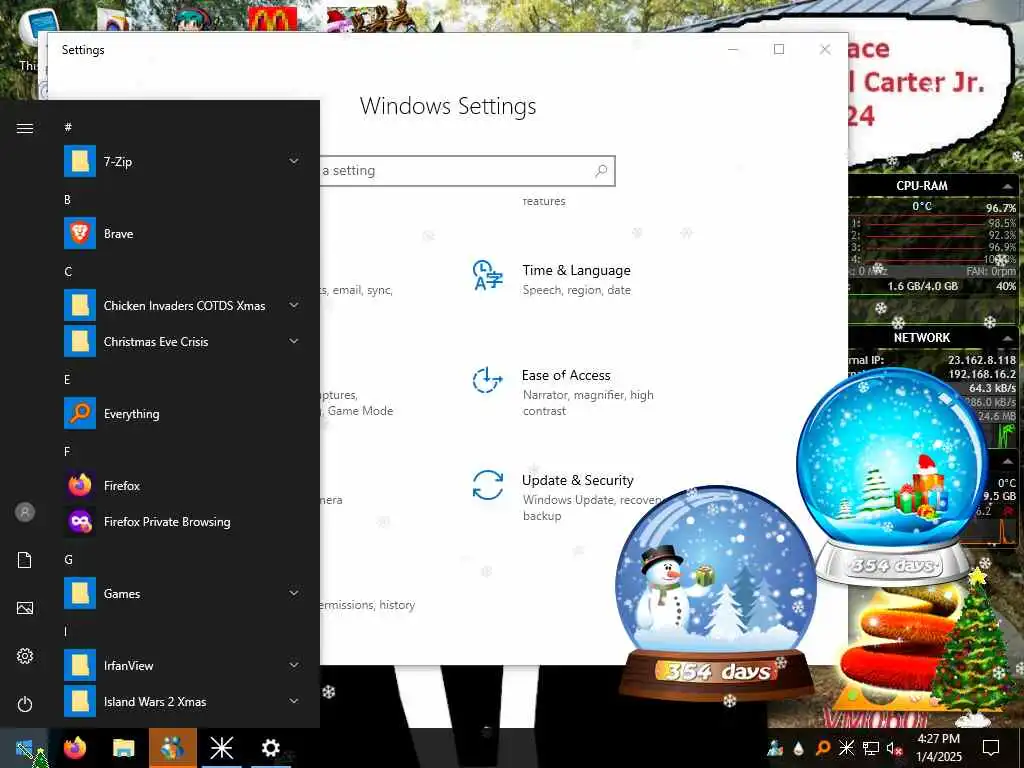This screenshot has width=1024, height=768.
Task: Click the Start menu hamburger expand icon
Action: click(x=25, y=128)
